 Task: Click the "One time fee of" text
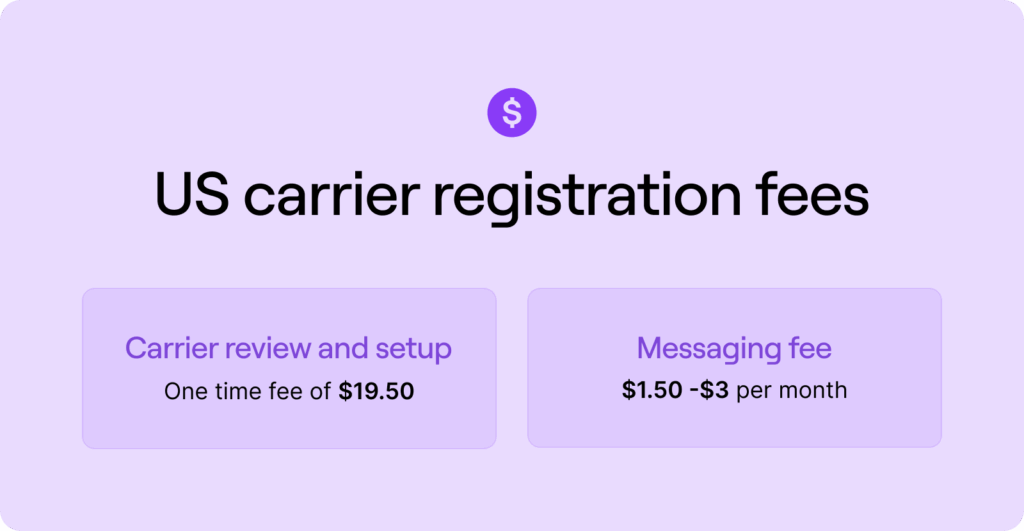coord(247,392)
